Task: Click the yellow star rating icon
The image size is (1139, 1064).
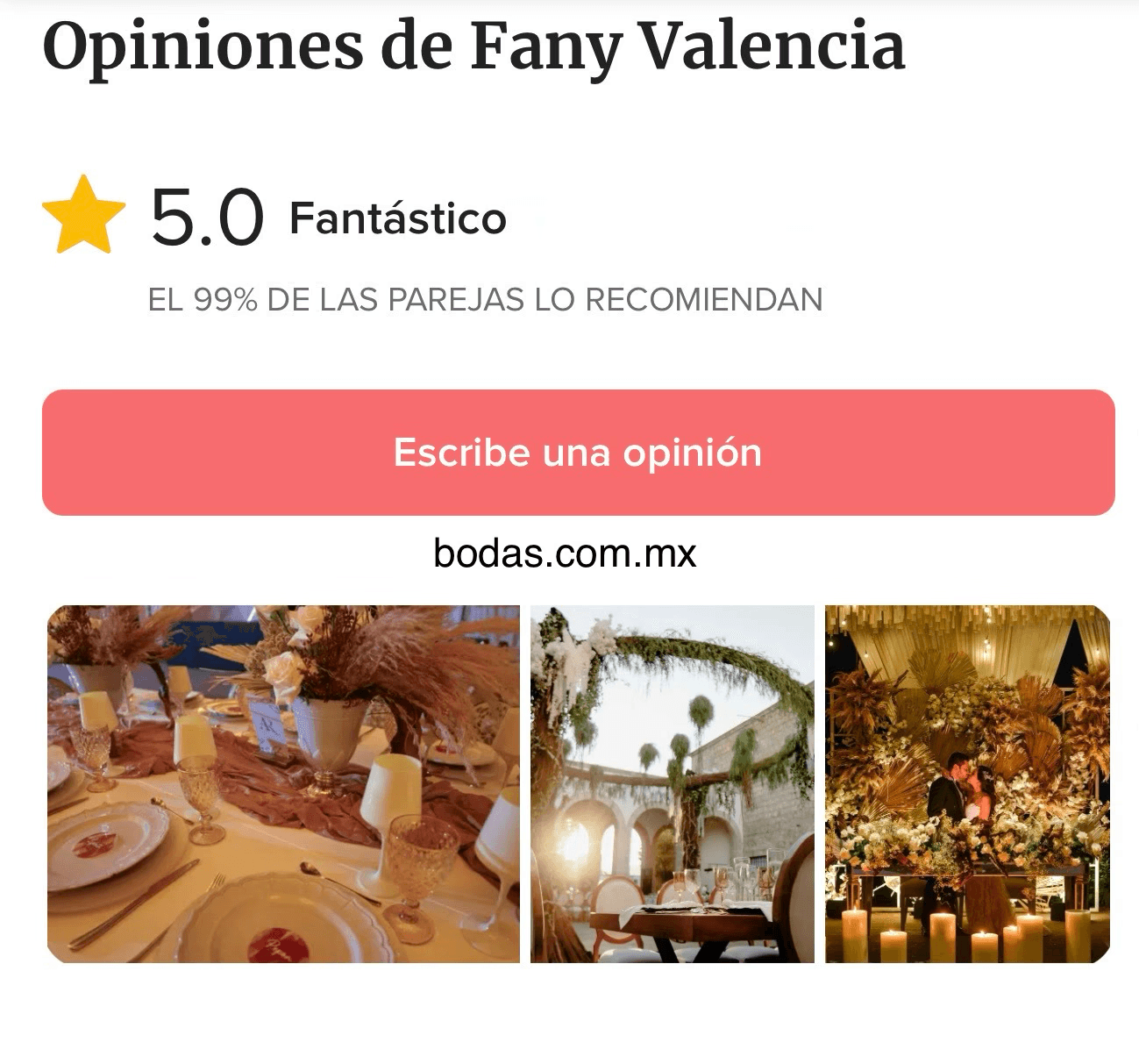Action: pos(84,215)
